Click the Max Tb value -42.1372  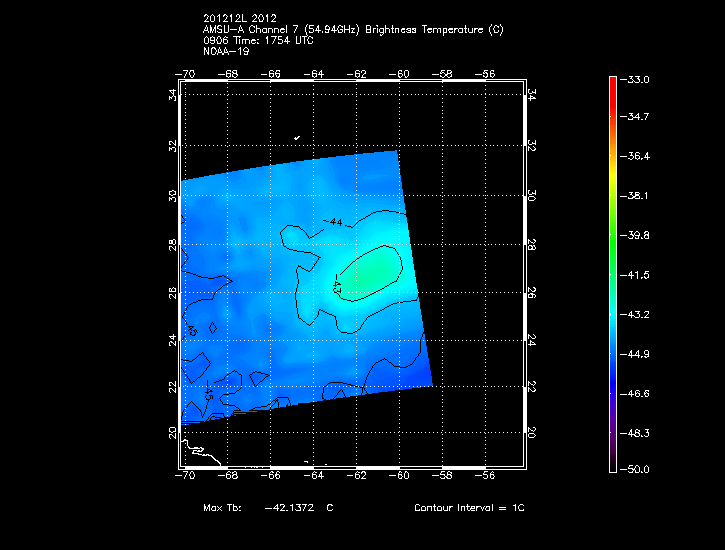[x=290, y=508]
